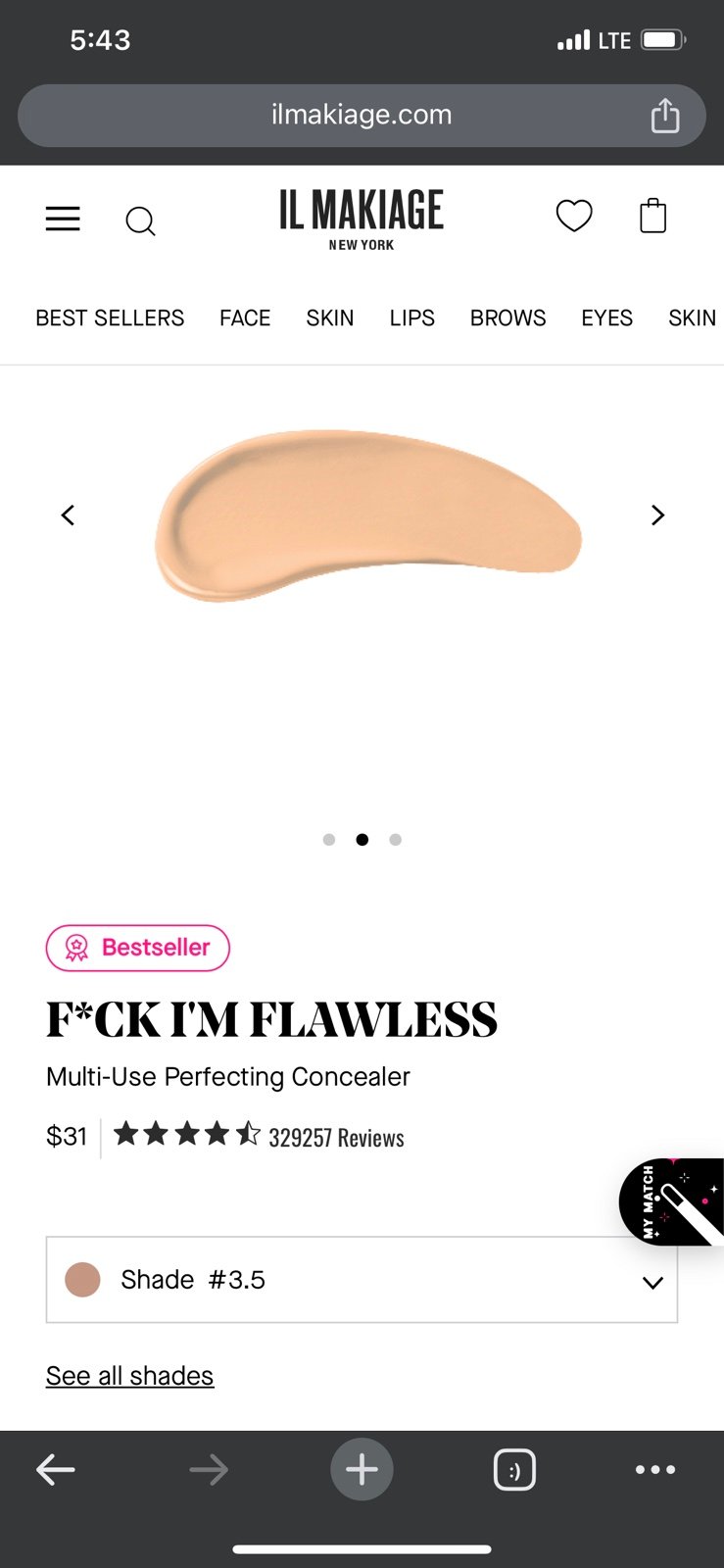This screenshot has height=1568, width=724.
Task: Select third carousel pagination dot
Action: point(395,839)
